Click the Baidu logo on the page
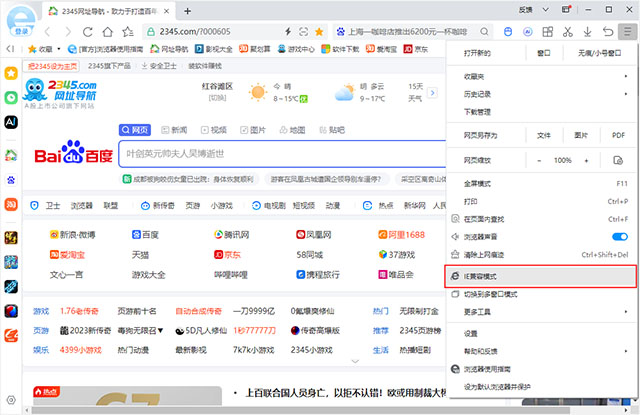Image resolution: width=640 pixels, height=415 pixels. tap(73, 156)
